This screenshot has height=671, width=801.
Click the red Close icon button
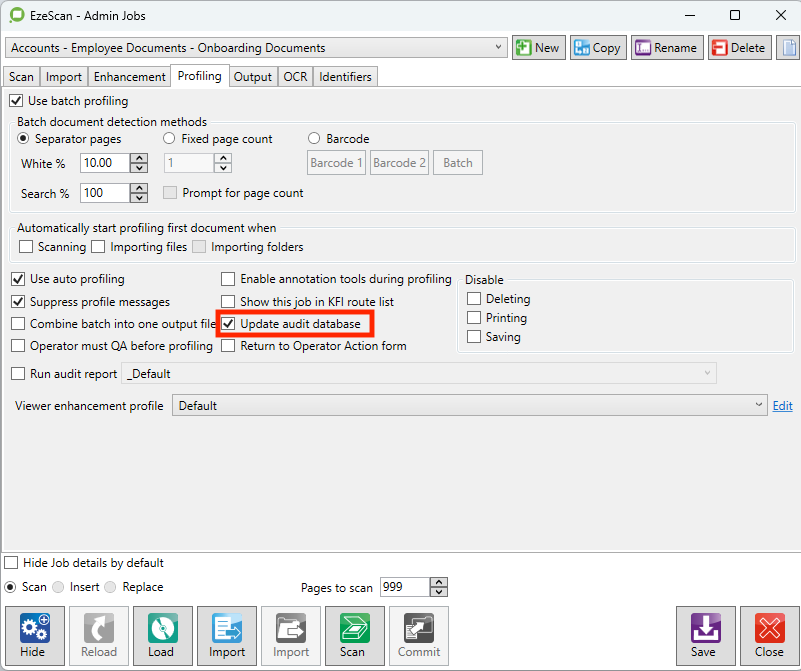click(769, 635)
